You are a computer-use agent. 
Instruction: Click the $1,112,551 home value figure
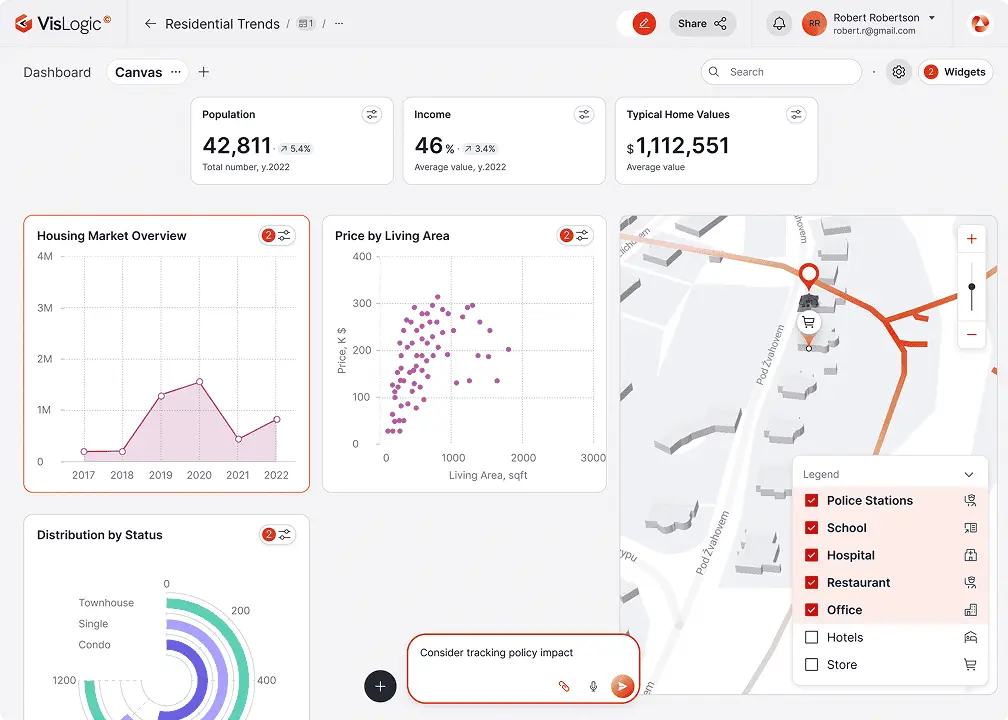point(678,146)
